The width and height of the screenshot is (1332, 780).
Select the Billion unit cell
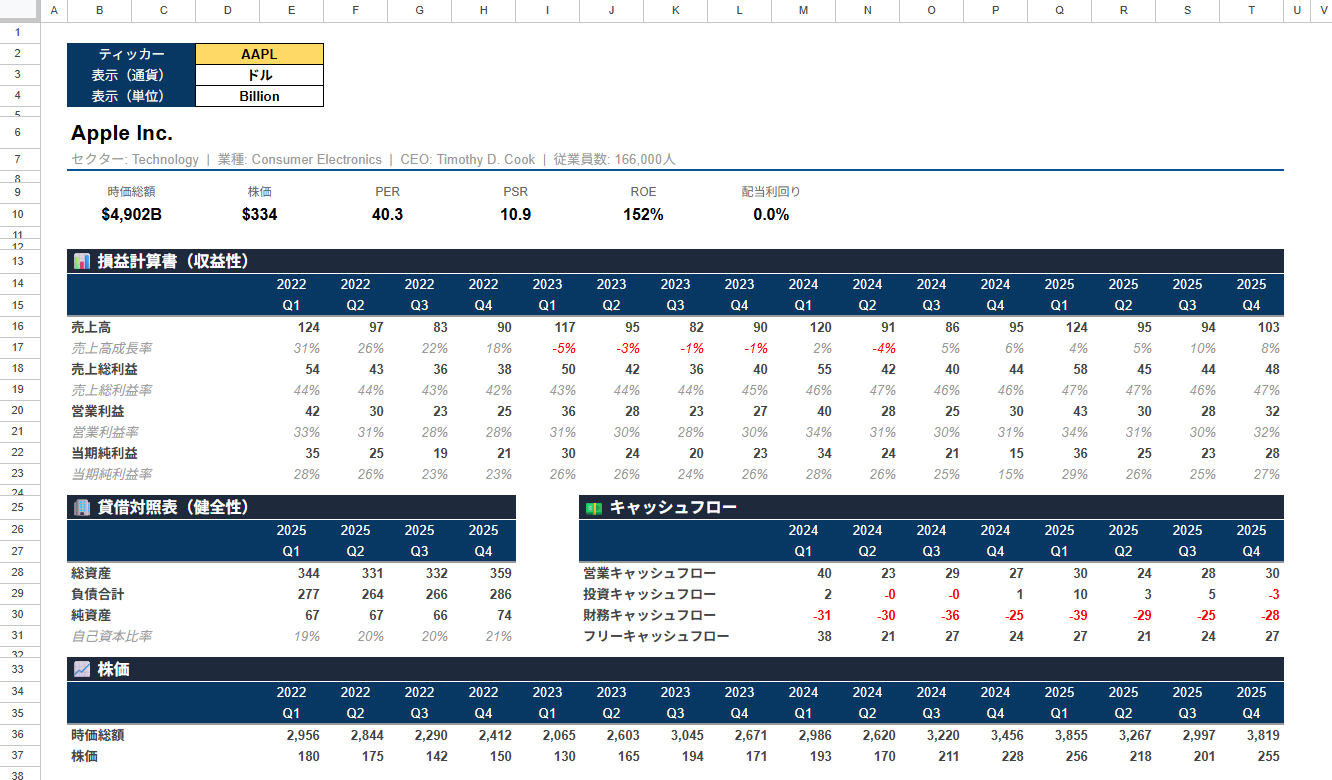260,96
